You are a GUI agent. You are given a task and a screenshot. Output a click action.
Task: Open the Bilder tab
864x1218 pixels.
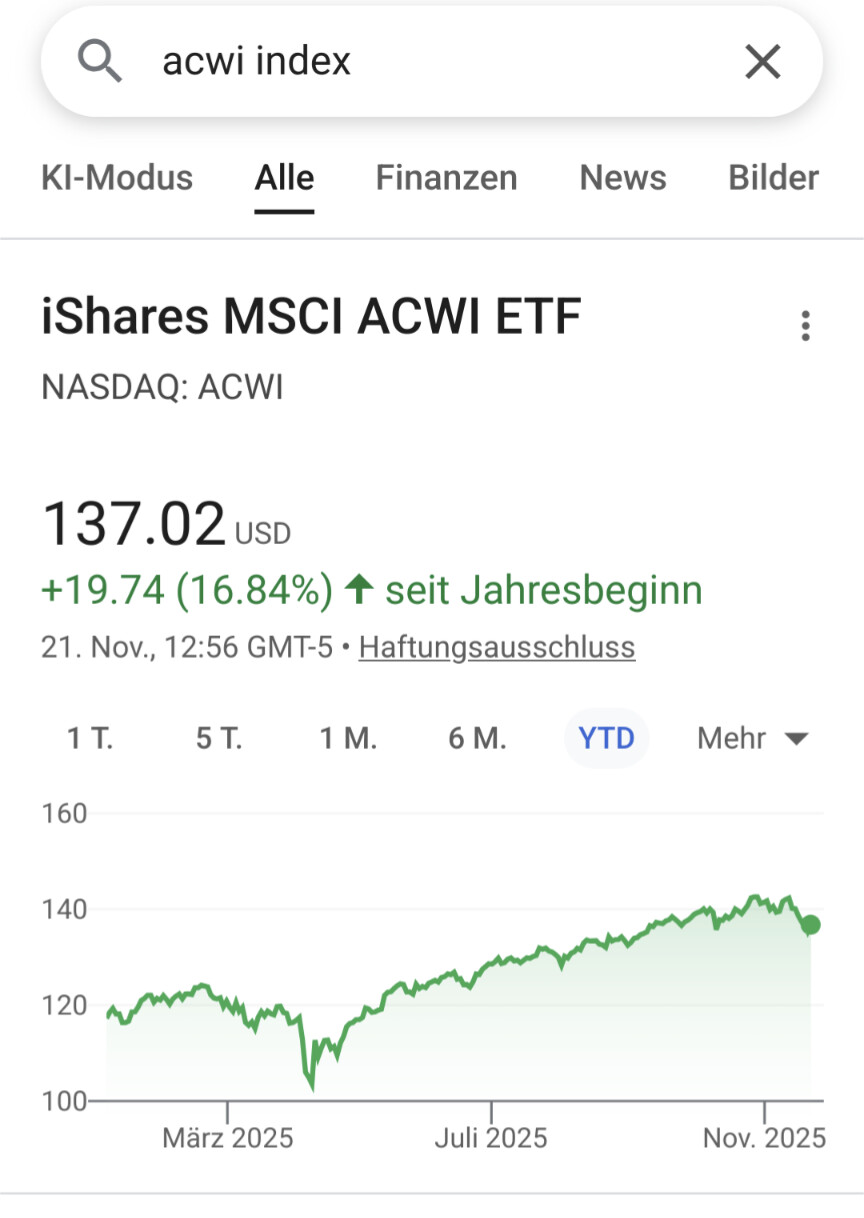[773, 178]
